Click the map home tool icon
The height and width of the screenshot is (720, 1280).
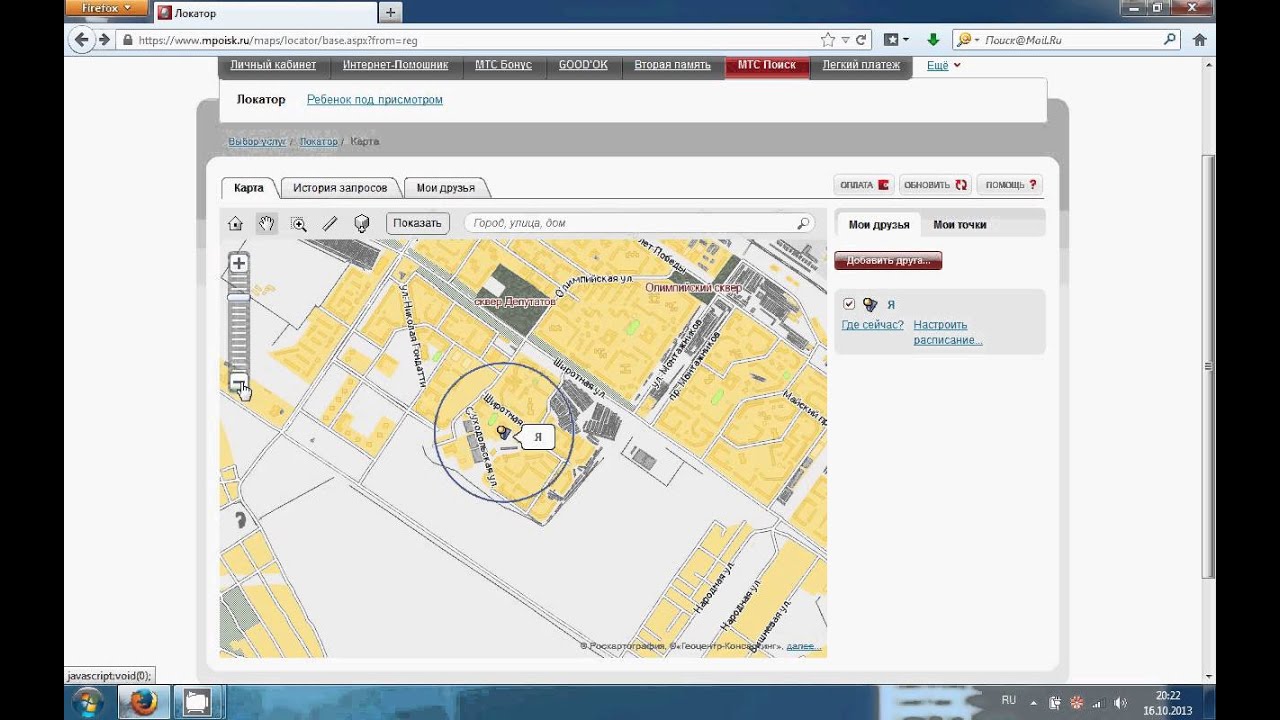(236, 224)
